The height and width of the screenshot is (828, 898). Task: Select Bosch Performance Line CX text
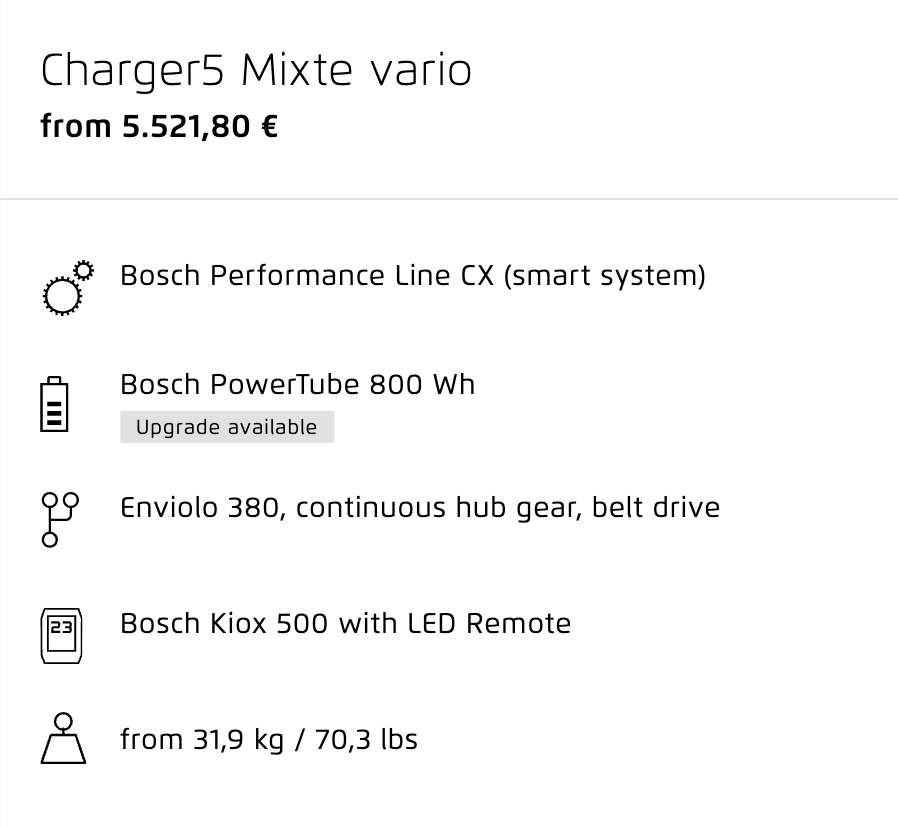[307, 275]
